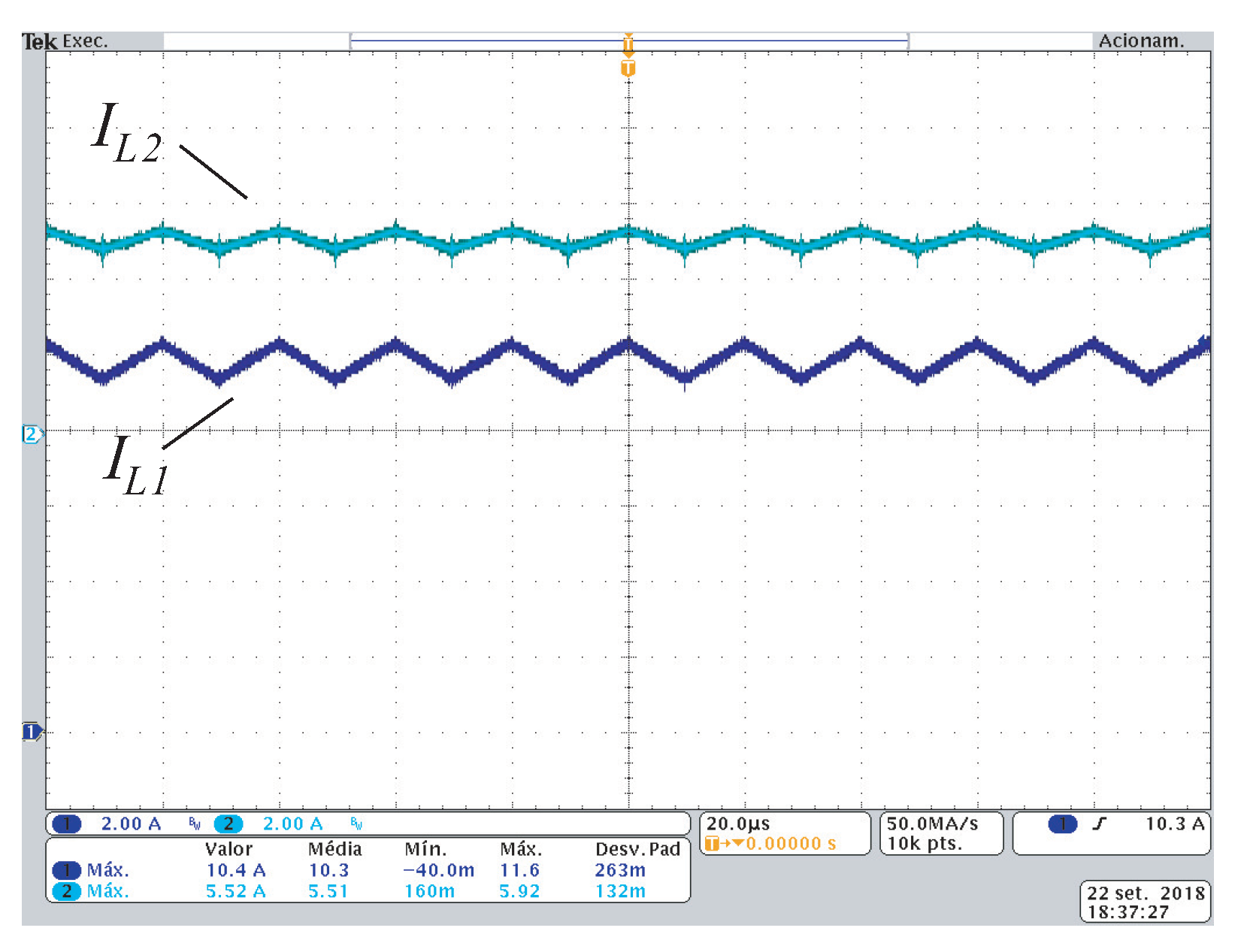The width and height of the screenshot is (1238, 952).
Task: Select channel 2 ground reference marker
Action: click(32, 434)
